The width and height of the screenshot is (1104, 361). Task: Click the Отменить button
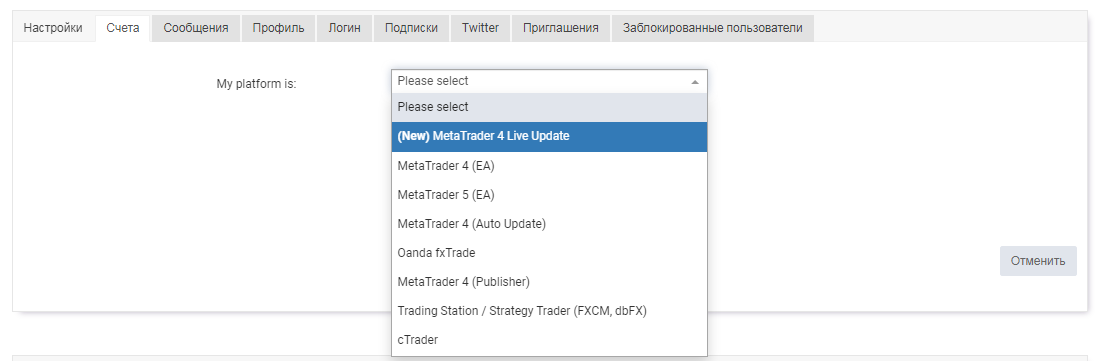point(1038,261)
